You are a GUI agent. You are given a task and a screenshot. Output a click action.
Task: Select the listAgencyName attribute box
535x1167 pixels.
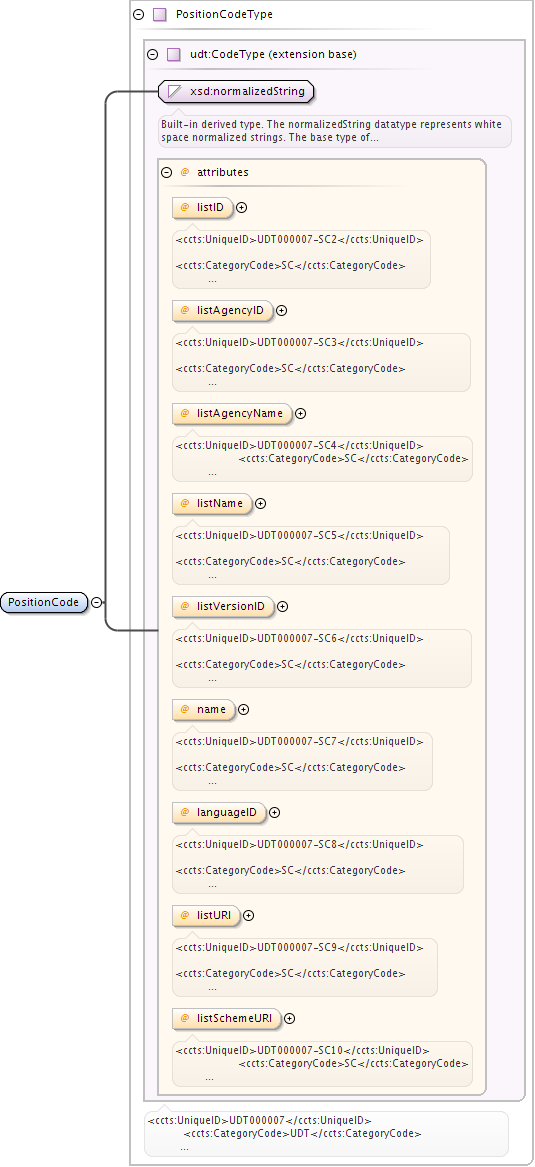[232, 414]
